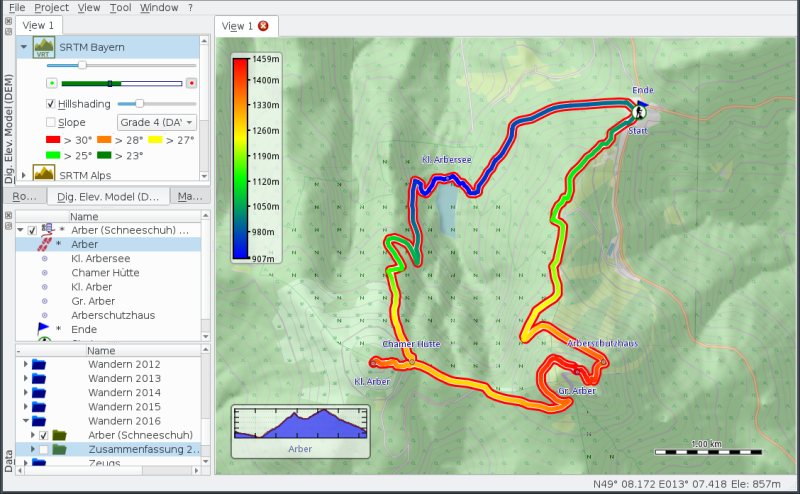The image size is (800, 494).
Task: Click the Name column header in database list
Action: click(101, 351)
